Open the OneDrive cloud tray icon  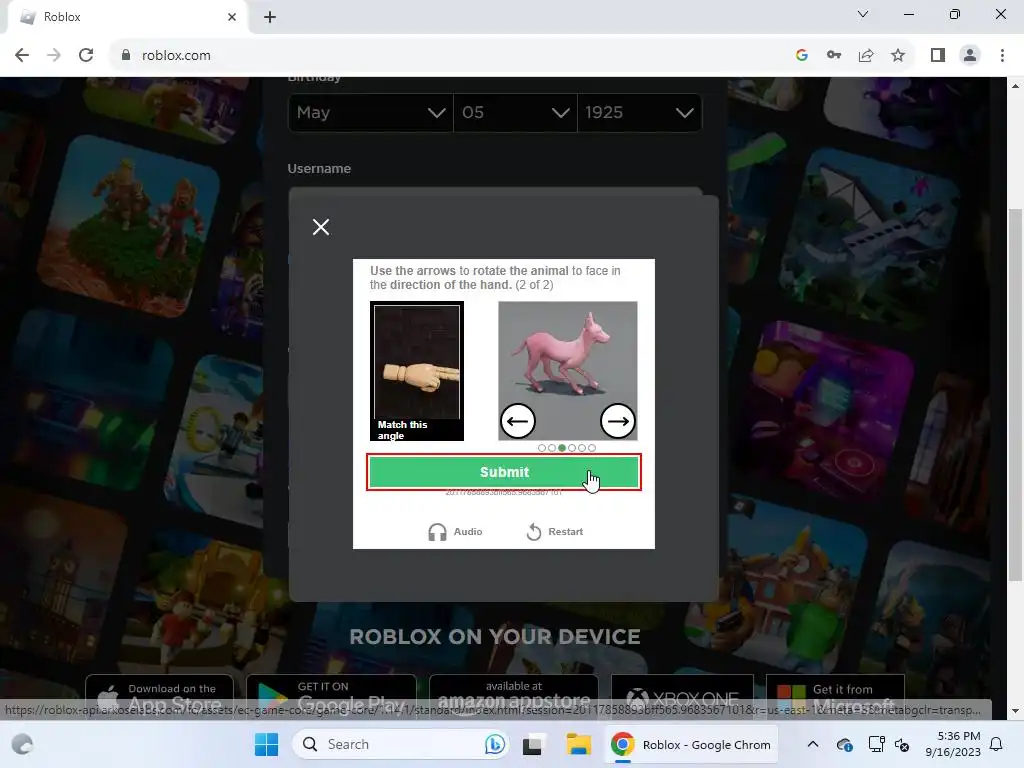844,744
